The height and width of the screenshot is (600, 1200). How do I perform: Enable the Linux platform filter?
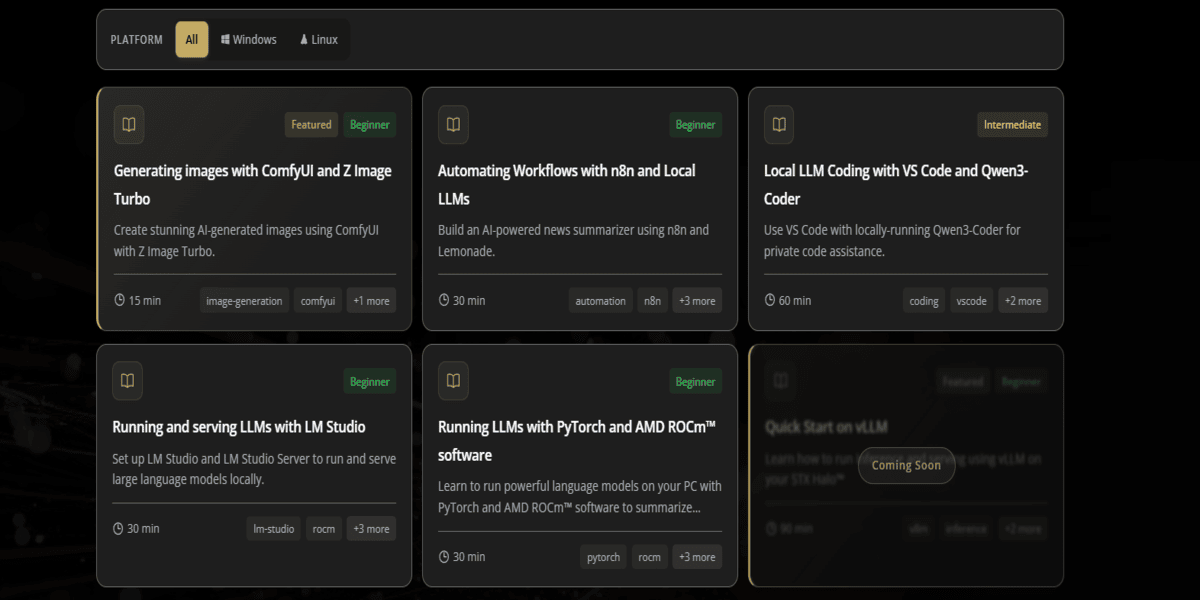click(317, 39)
